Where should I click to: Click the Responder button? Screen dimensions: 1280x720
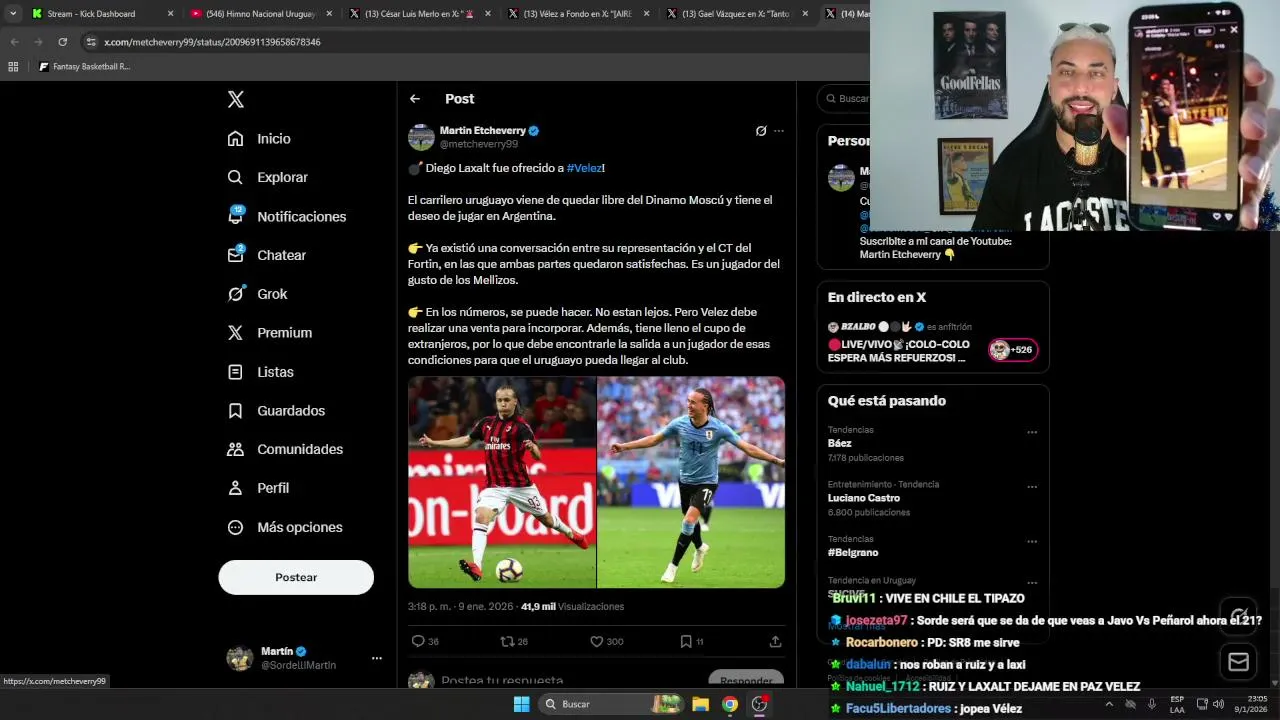[745, 680]
